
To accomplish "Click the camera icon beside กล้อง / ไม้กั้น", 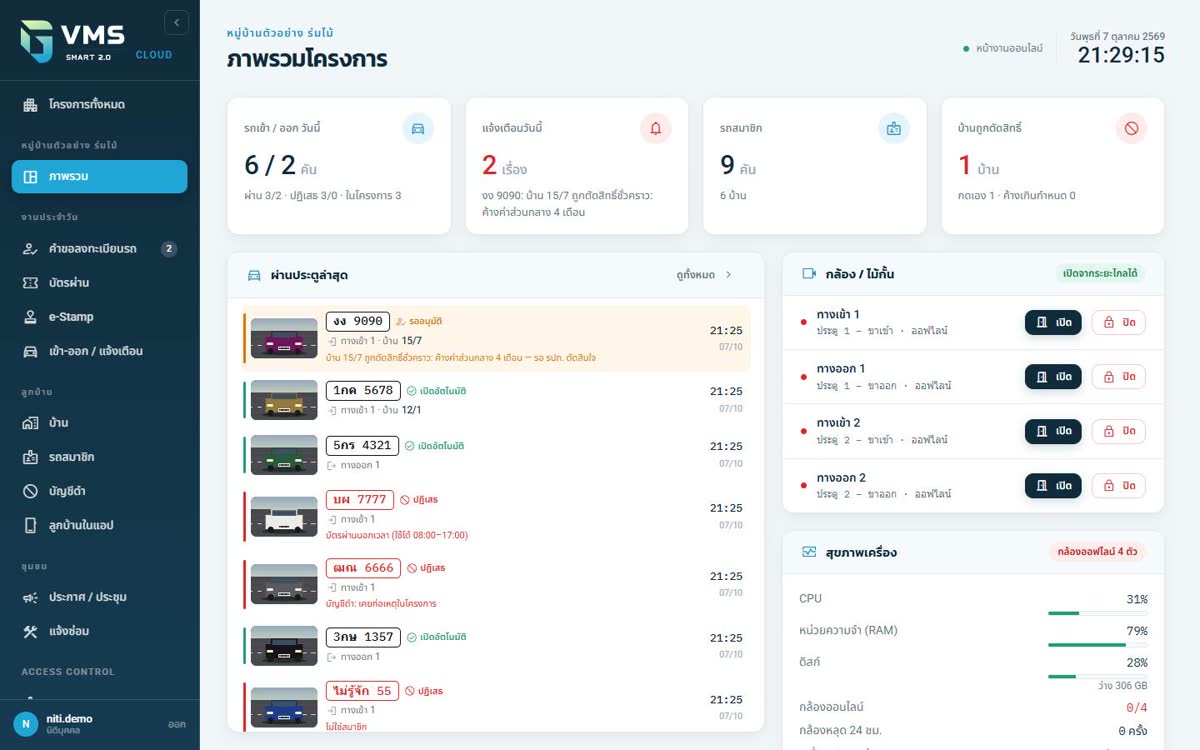I will (809, 273).
